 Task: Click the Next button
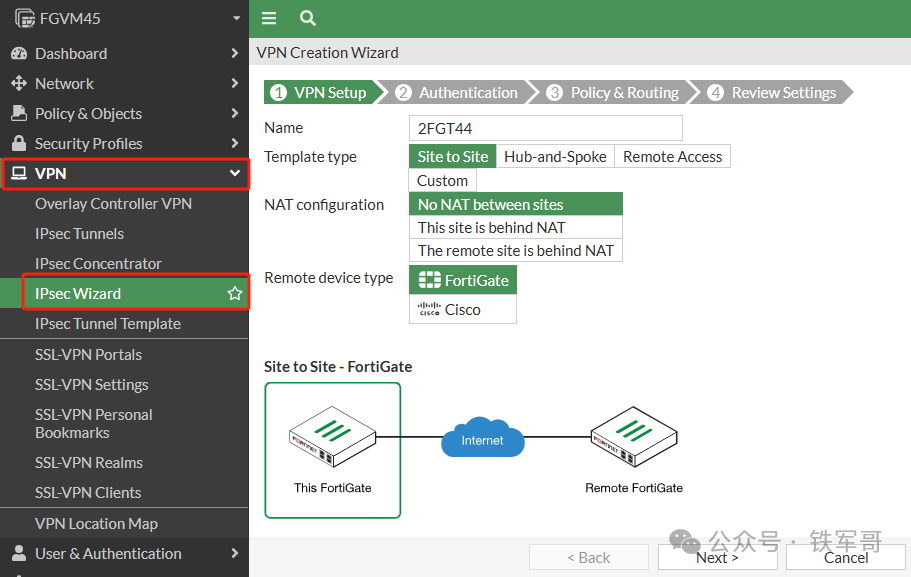[718, 557]
